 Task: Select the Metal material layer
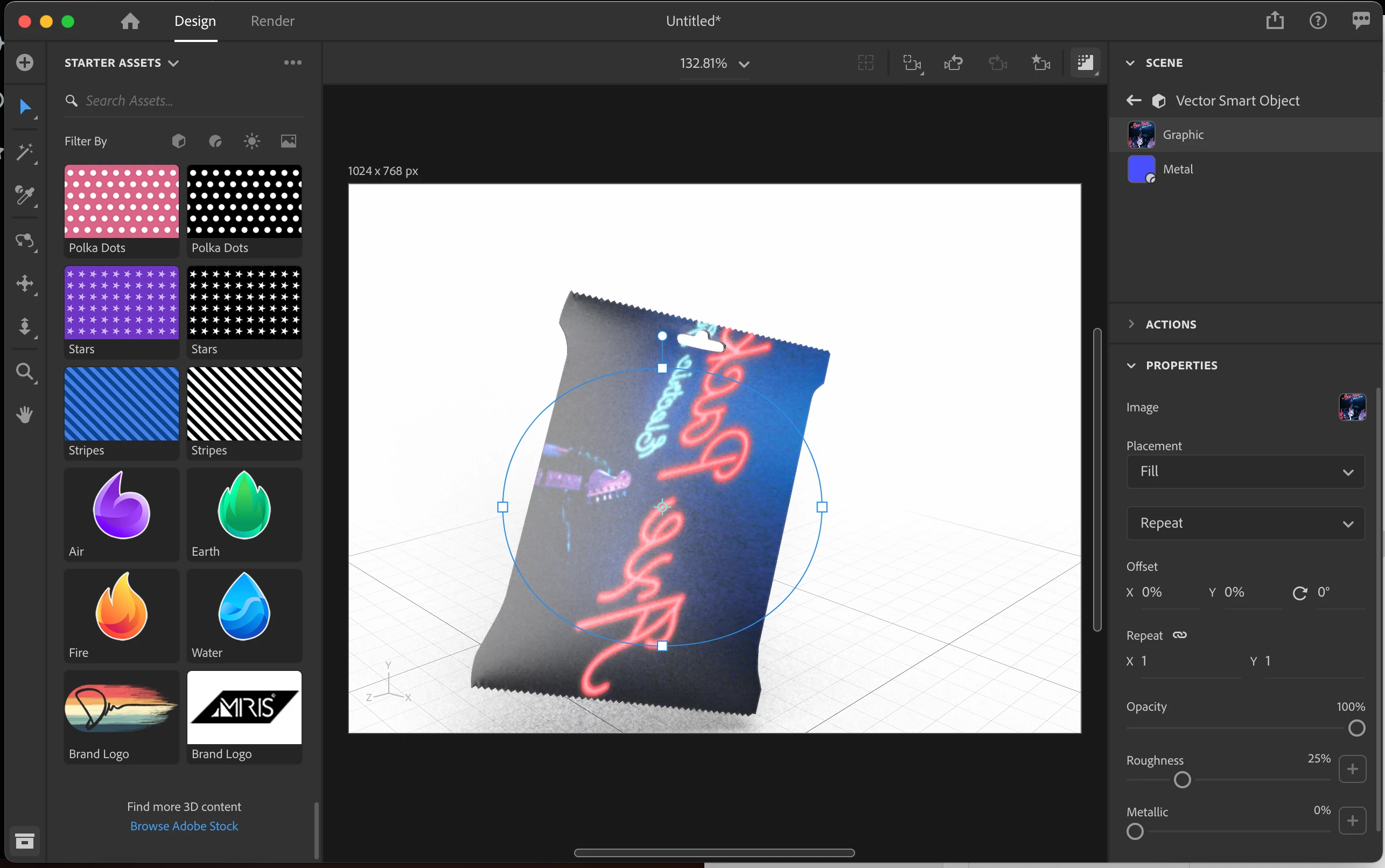(x=1178, y=169)
